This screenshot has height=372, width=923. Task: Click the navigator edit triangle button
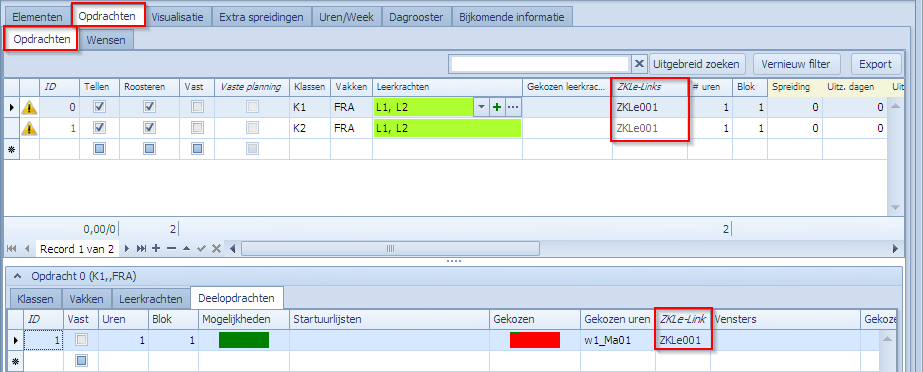[x=187, y=249]
